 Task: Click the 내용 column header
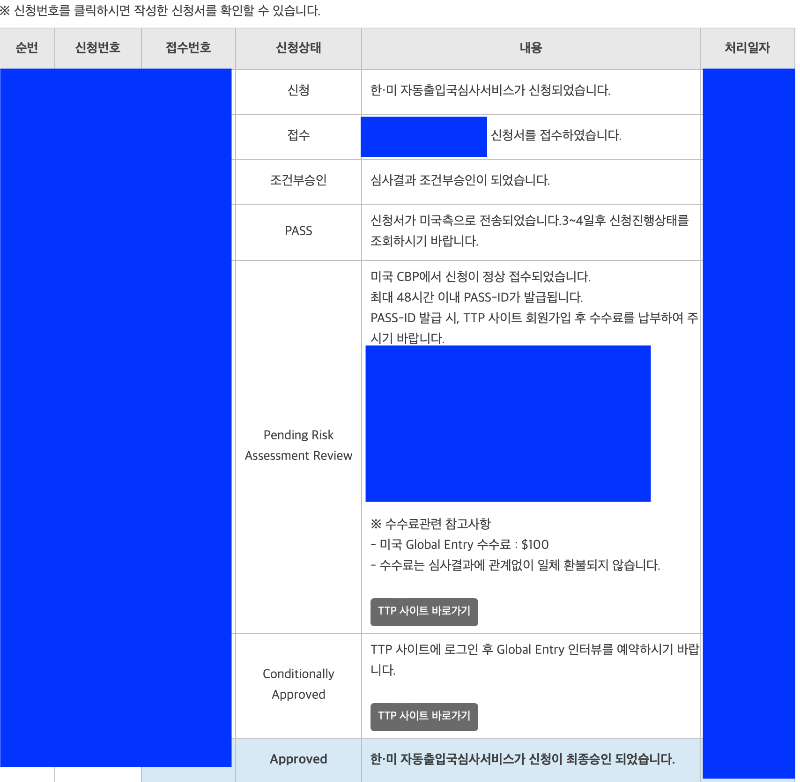(530, 48)
